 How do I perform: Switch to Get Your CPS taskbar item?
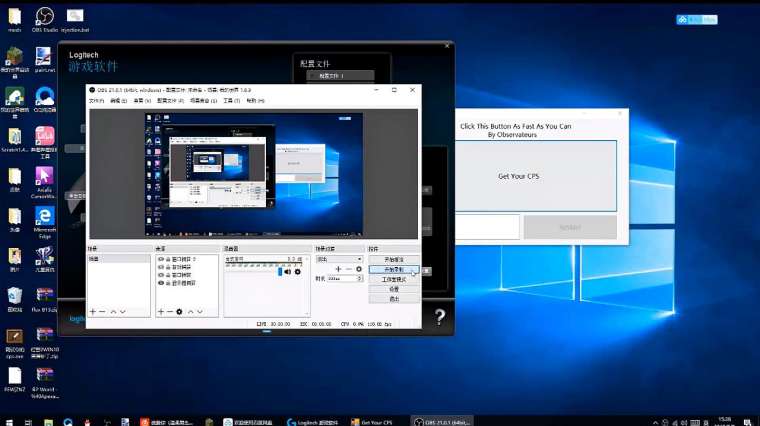pyautogui.click(x=372, y=422)
